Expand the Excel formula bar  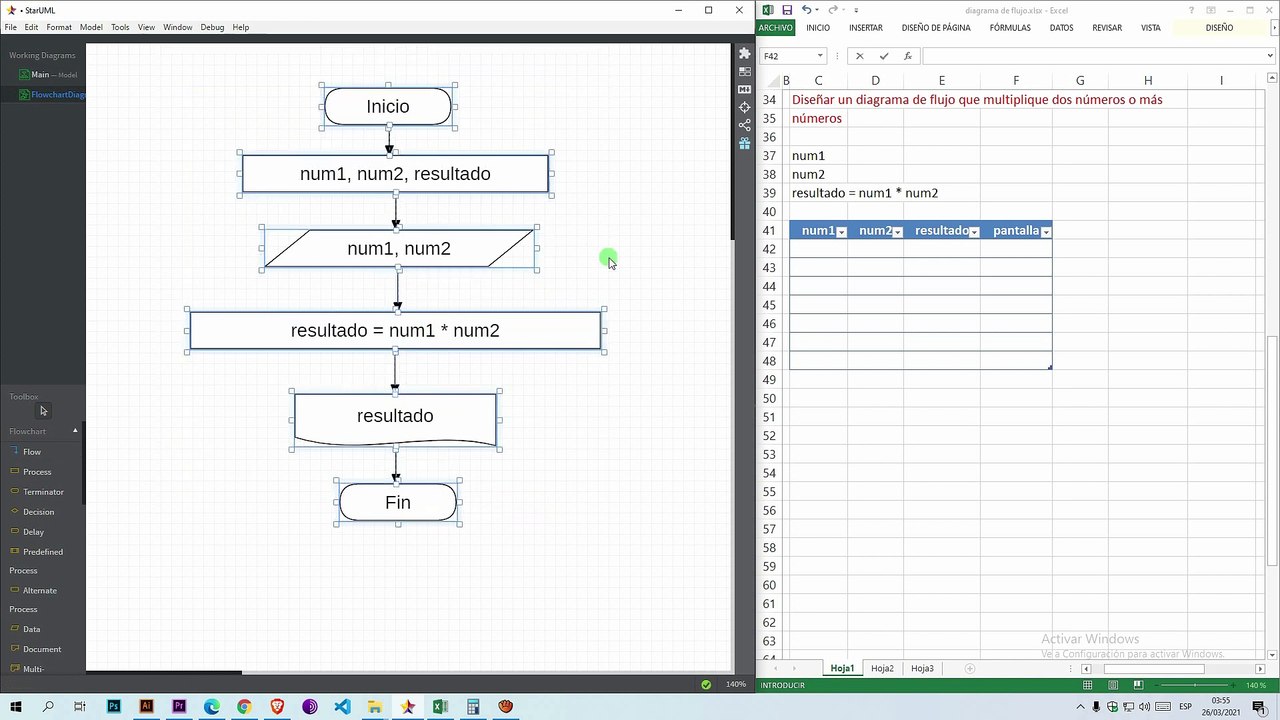(x=1271, y=56)
